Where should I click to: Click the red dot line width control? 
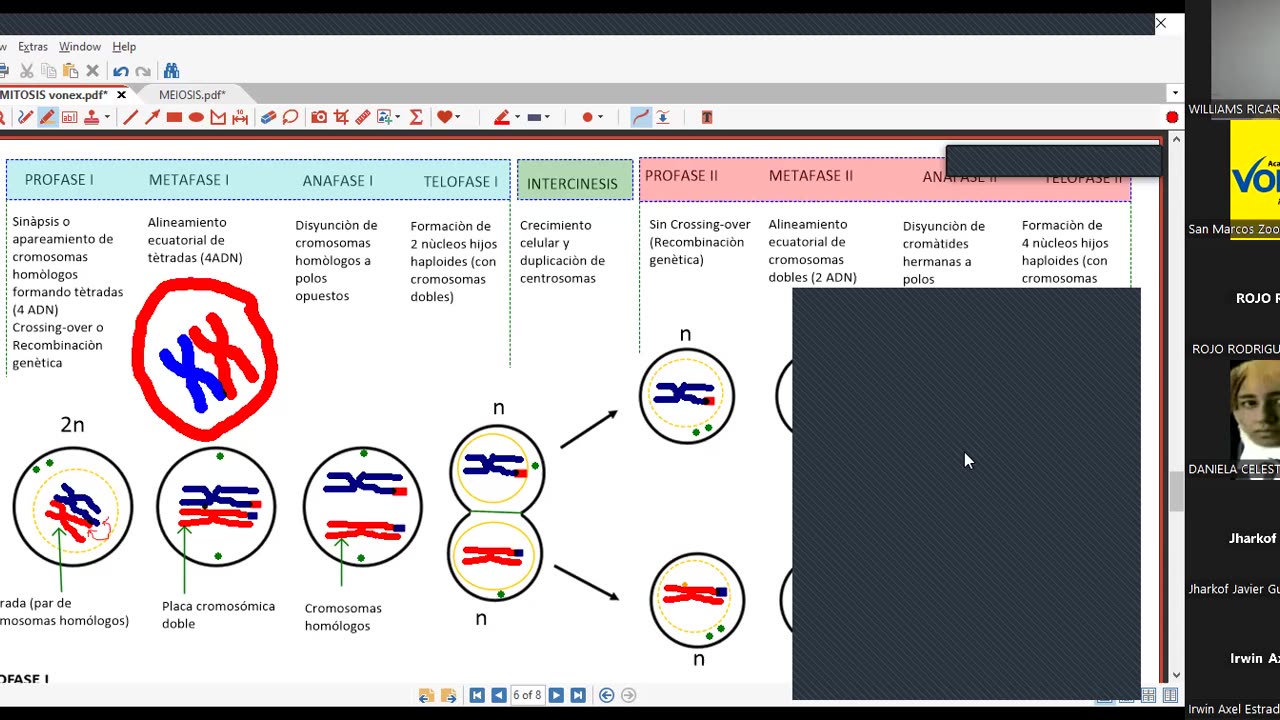click(587, 117)
